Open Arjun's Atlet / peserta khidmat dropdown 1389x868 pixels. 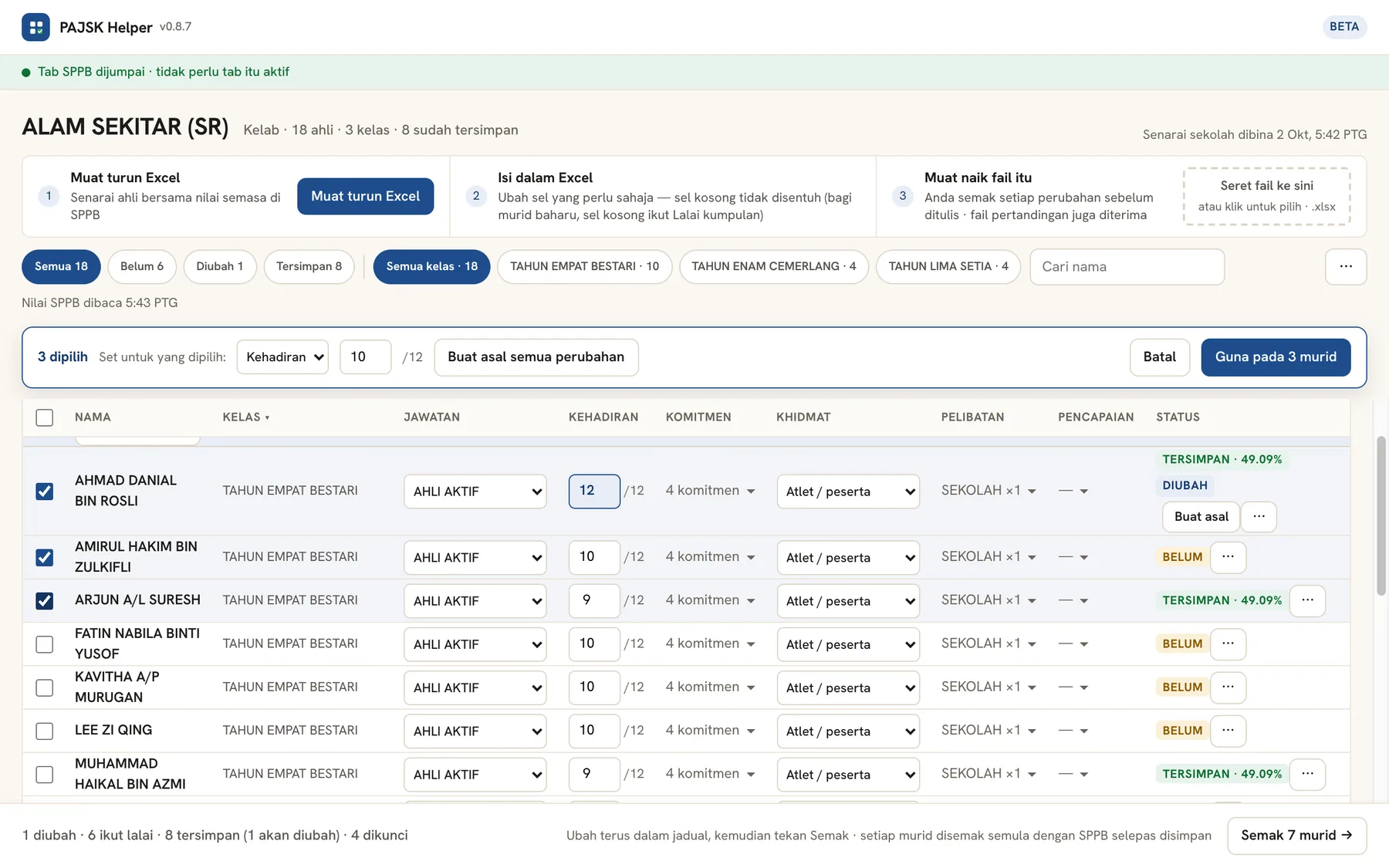pyautogui.click(x=848, y=601)
